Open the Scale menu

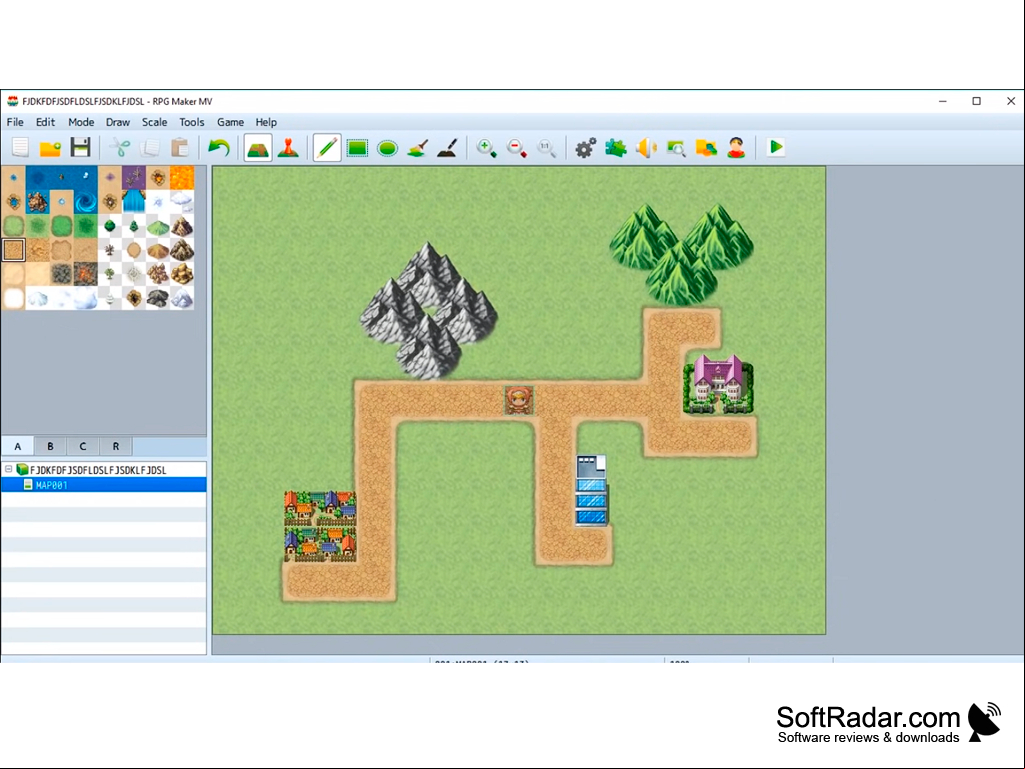tap(154, 122)
